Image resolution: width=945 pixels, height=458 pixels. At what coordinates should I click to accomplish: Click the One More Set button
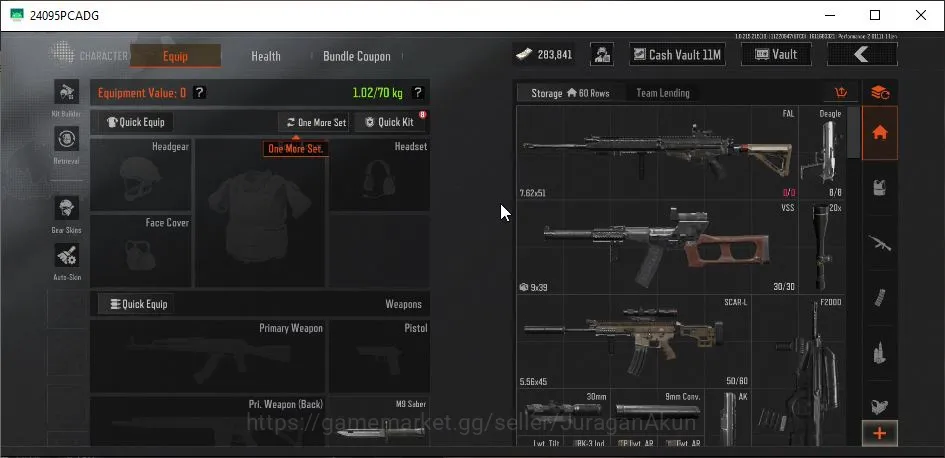tap(313, 122)
